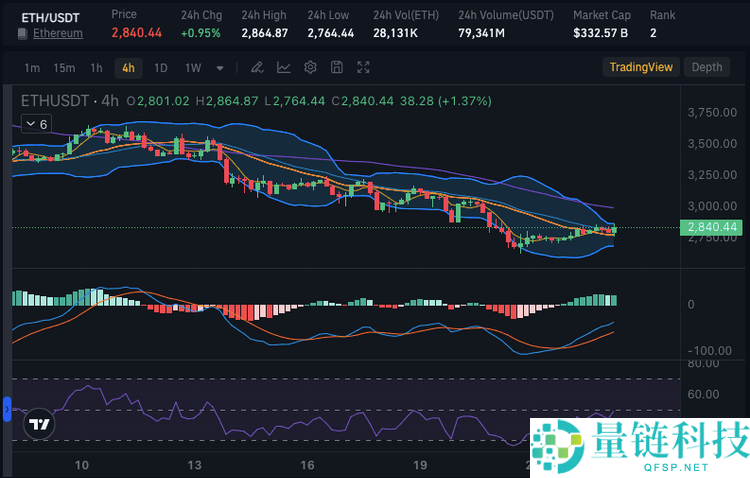
Task: Click the Ethereum coin icon
Action: click(22, 34)
